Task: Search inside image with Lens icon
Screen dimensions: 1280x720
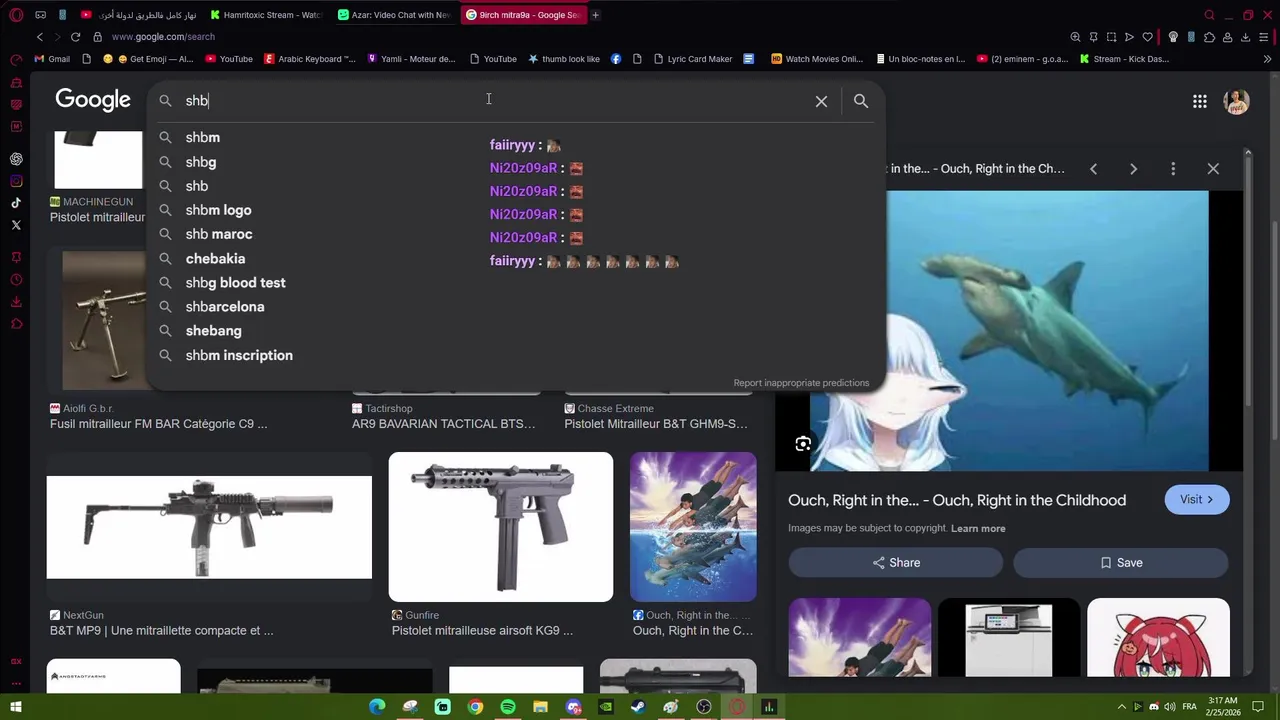Action: coord(803,444)
